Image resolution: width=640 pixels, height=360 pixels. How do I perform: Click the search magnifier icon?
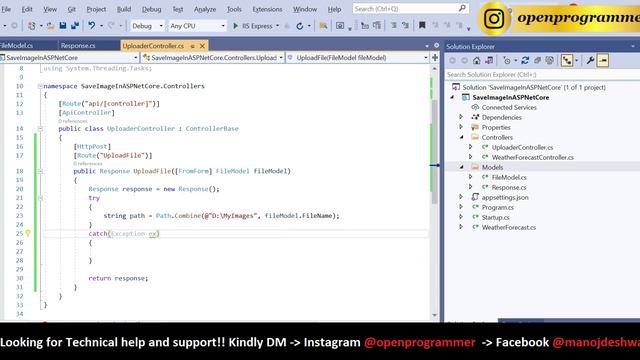(462, 8)
